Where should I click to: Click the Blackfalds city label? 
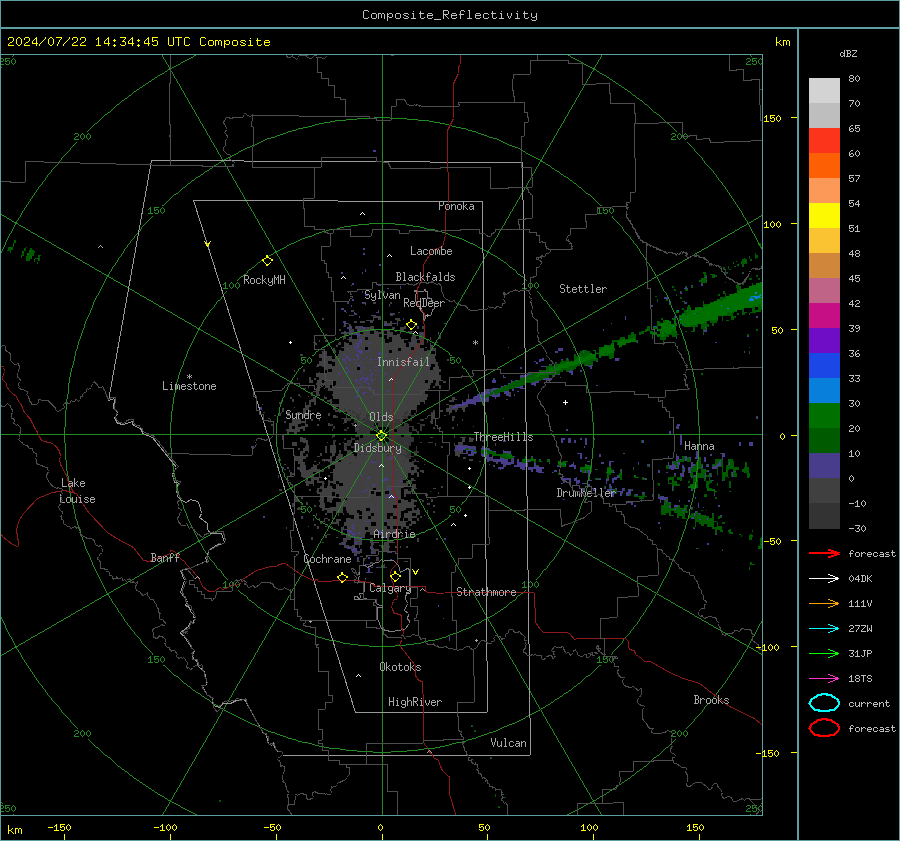[x=425, y=277]
